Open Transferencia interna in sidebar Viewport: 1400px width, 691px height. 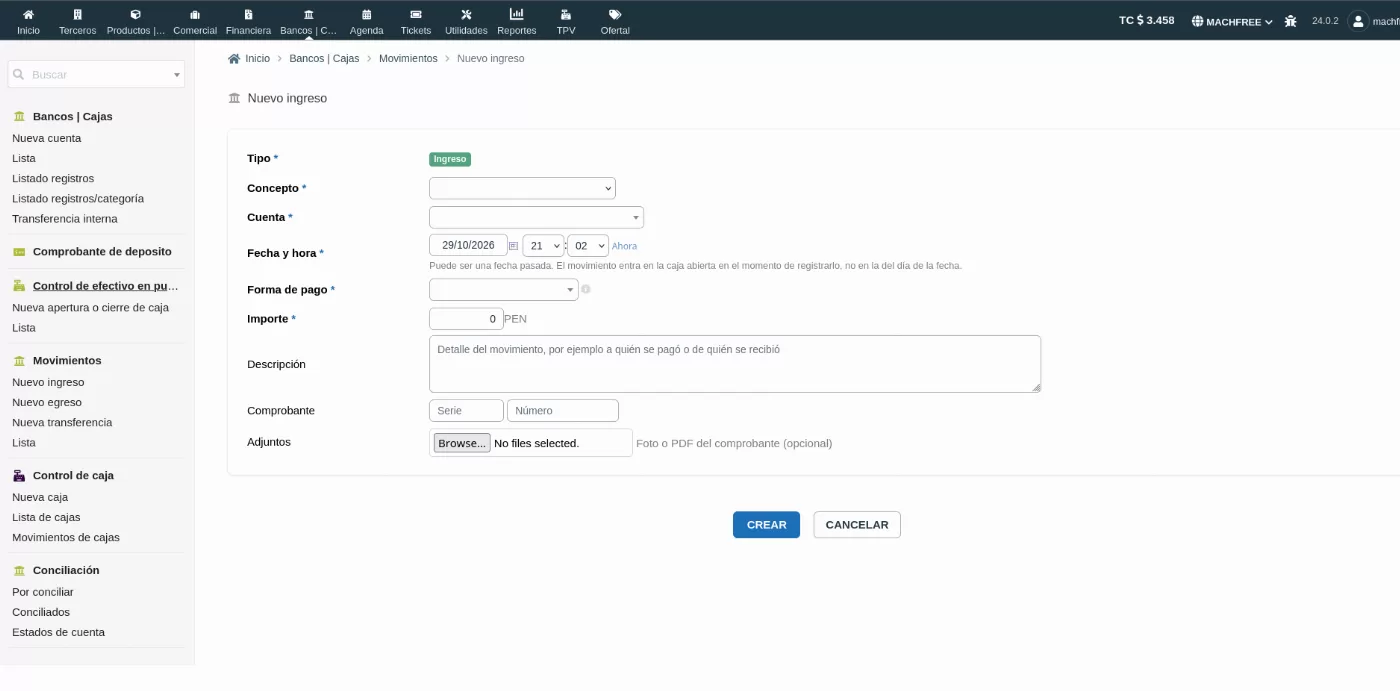65,218
